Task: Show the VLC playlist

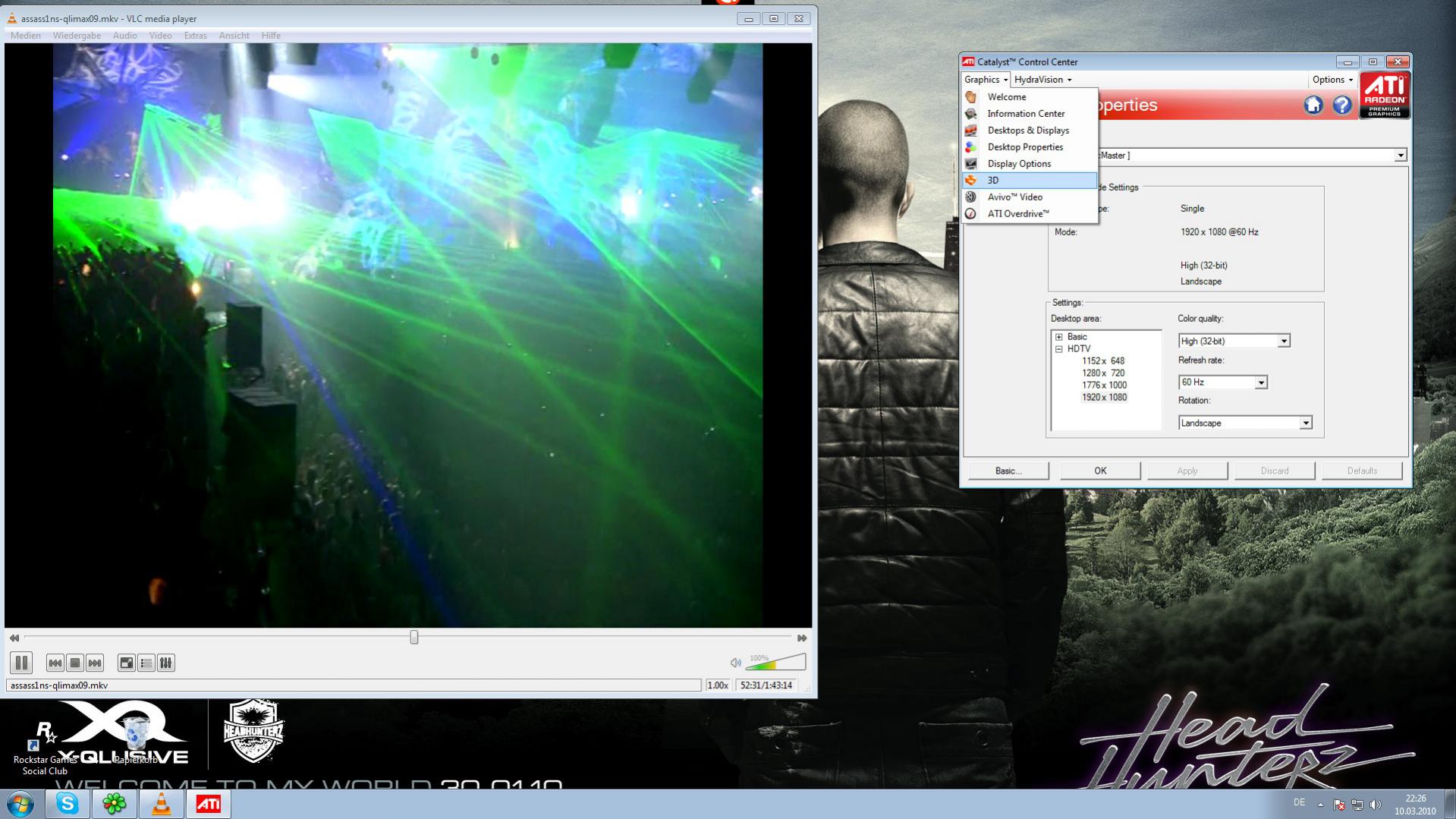Action: point(146,663)
